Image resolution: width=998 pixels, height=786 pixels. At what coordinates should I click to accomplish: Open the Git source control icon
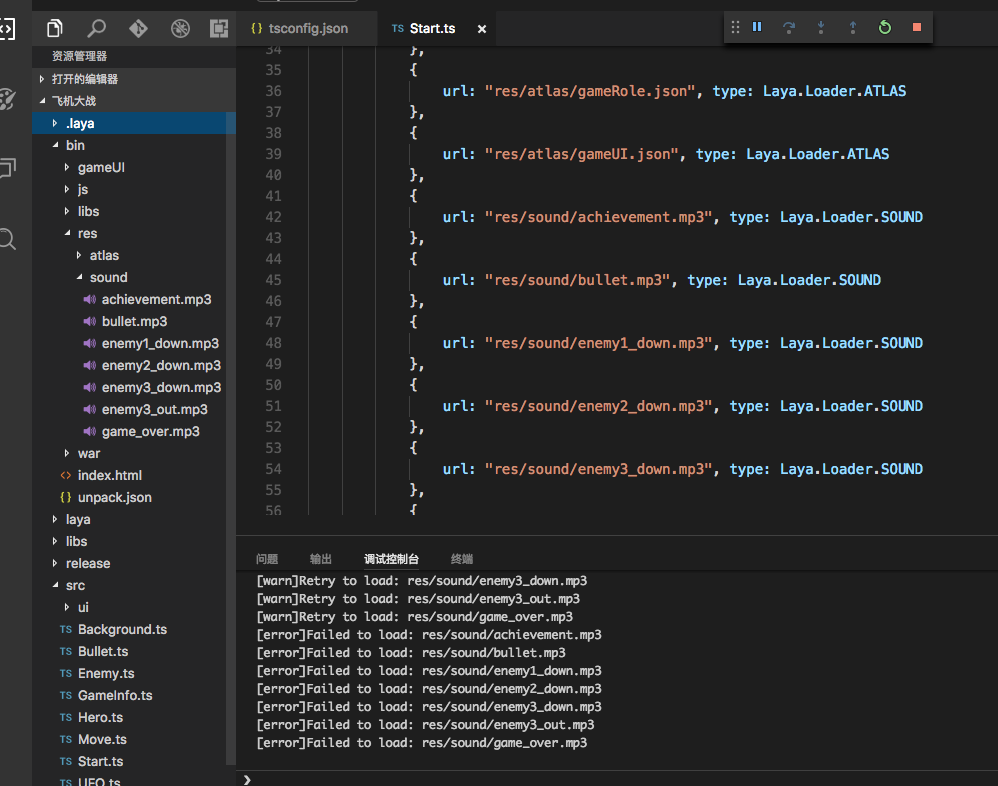pyautogui.click(x=138, y=28)
